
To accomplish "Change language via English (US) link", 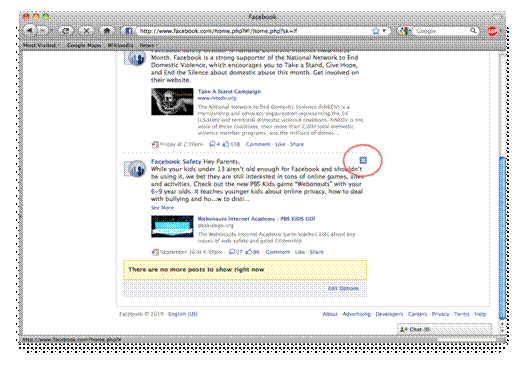I will (183, 314).
